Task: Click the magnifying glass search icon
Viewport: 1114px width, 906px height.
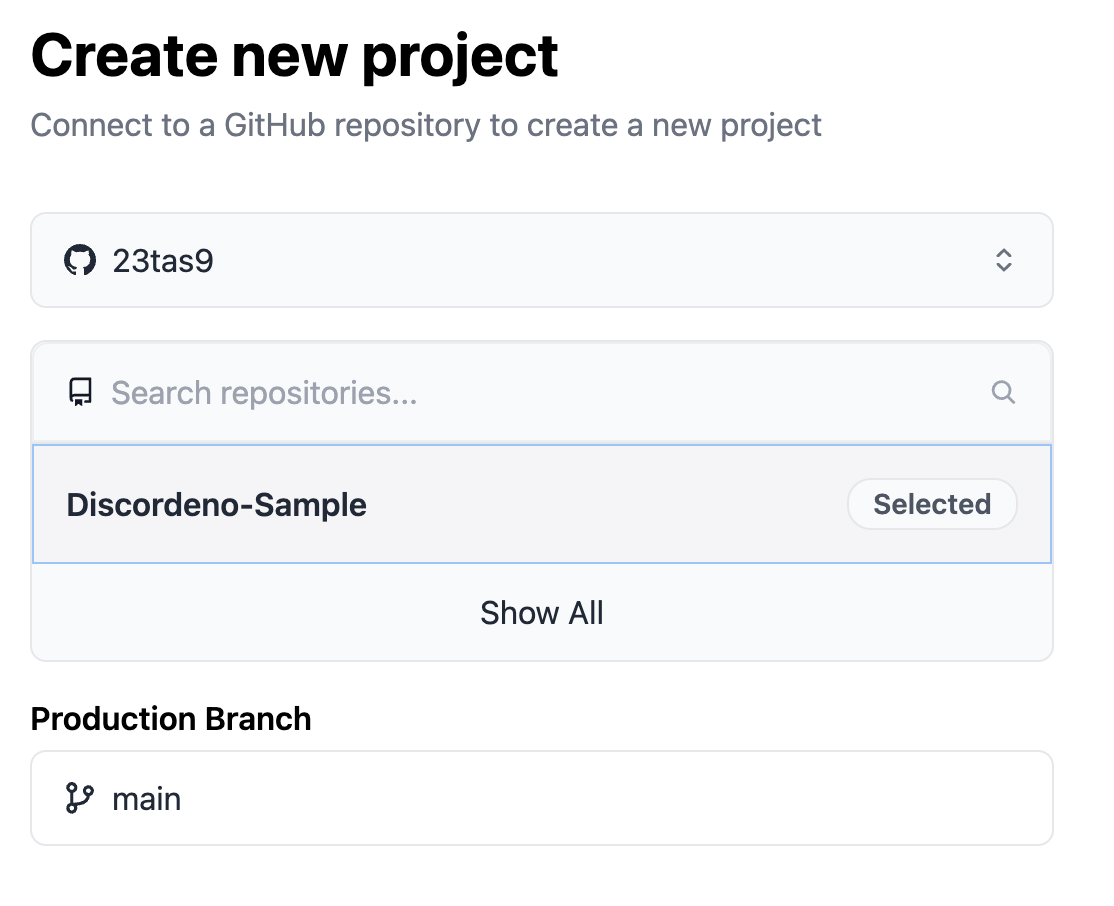Action: click(x=1003, y=392)
